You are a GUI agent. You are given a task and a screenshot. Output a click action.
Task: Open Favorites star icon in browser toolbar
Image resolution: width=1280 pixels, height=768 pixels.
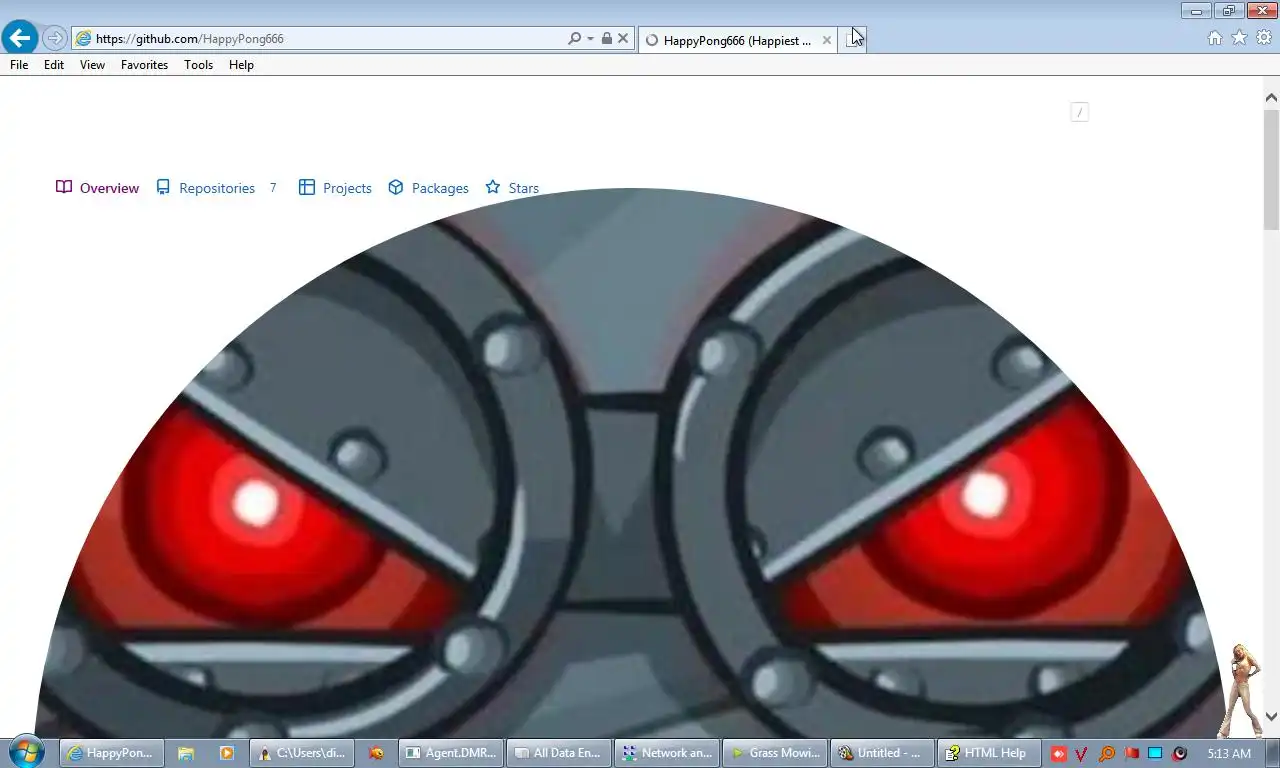coord(1239,38)
